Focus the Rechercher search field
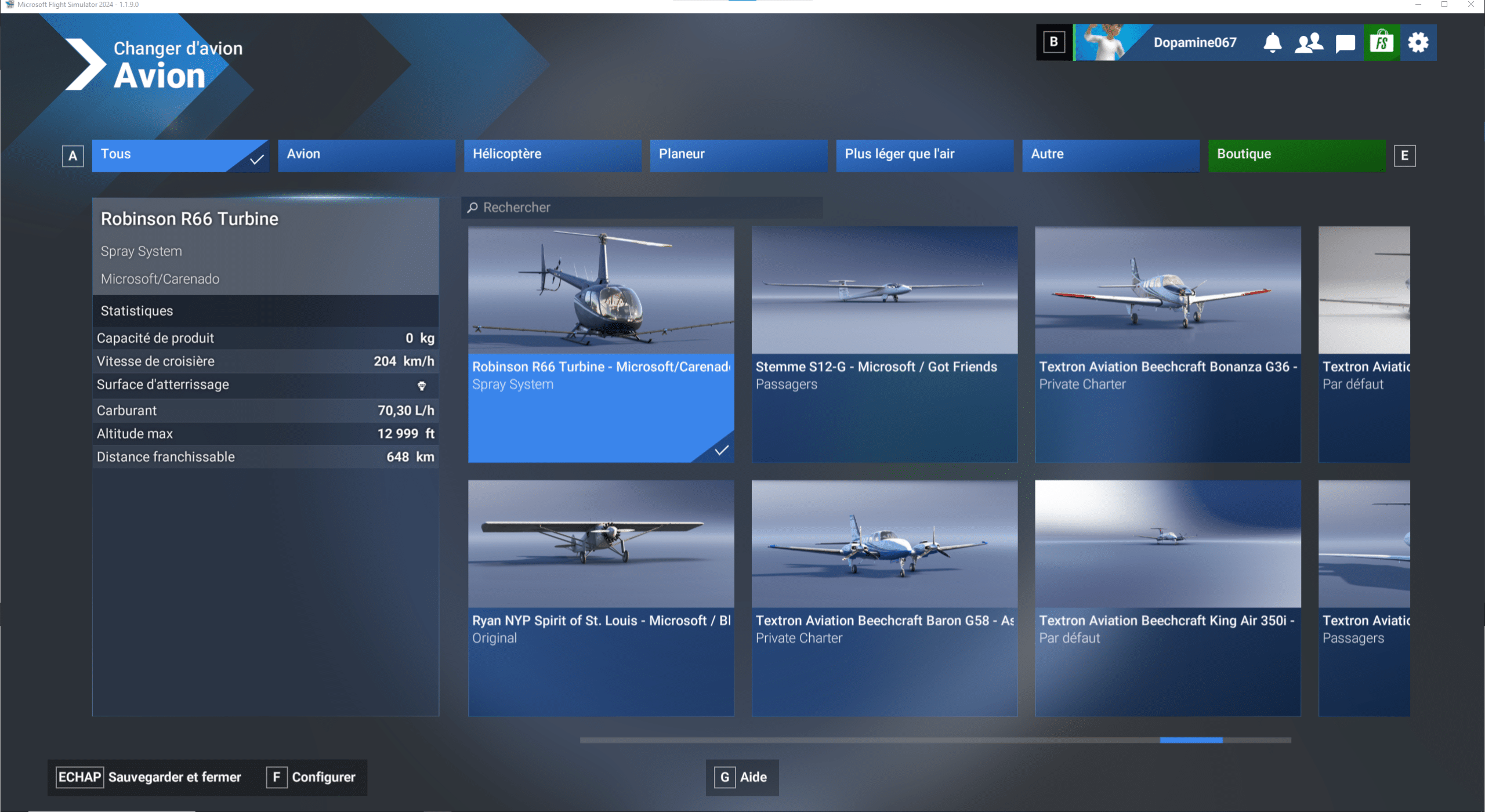This screenshot has width=1485, height=812. click(642, 207)
